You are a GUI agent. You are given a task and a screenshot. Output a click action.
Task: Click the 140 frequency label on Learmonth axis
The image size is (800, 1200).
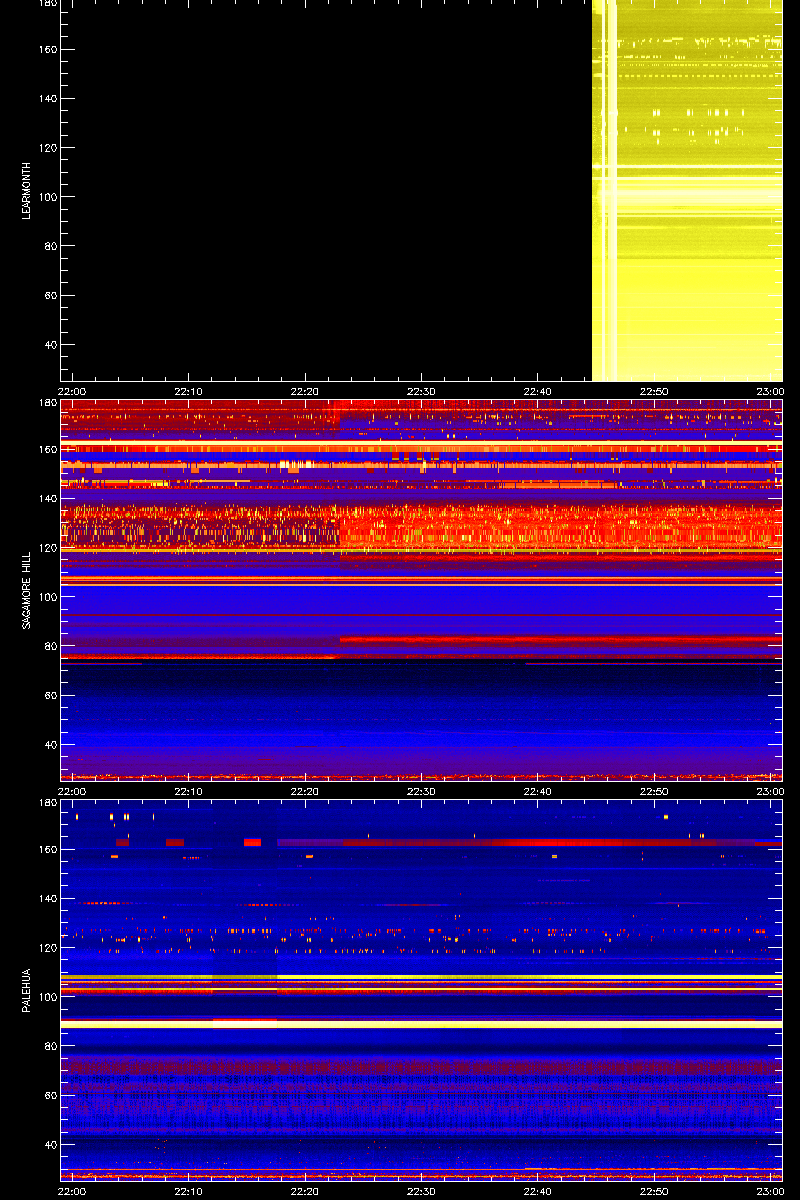pyautogui.click(x=47, y=99)
